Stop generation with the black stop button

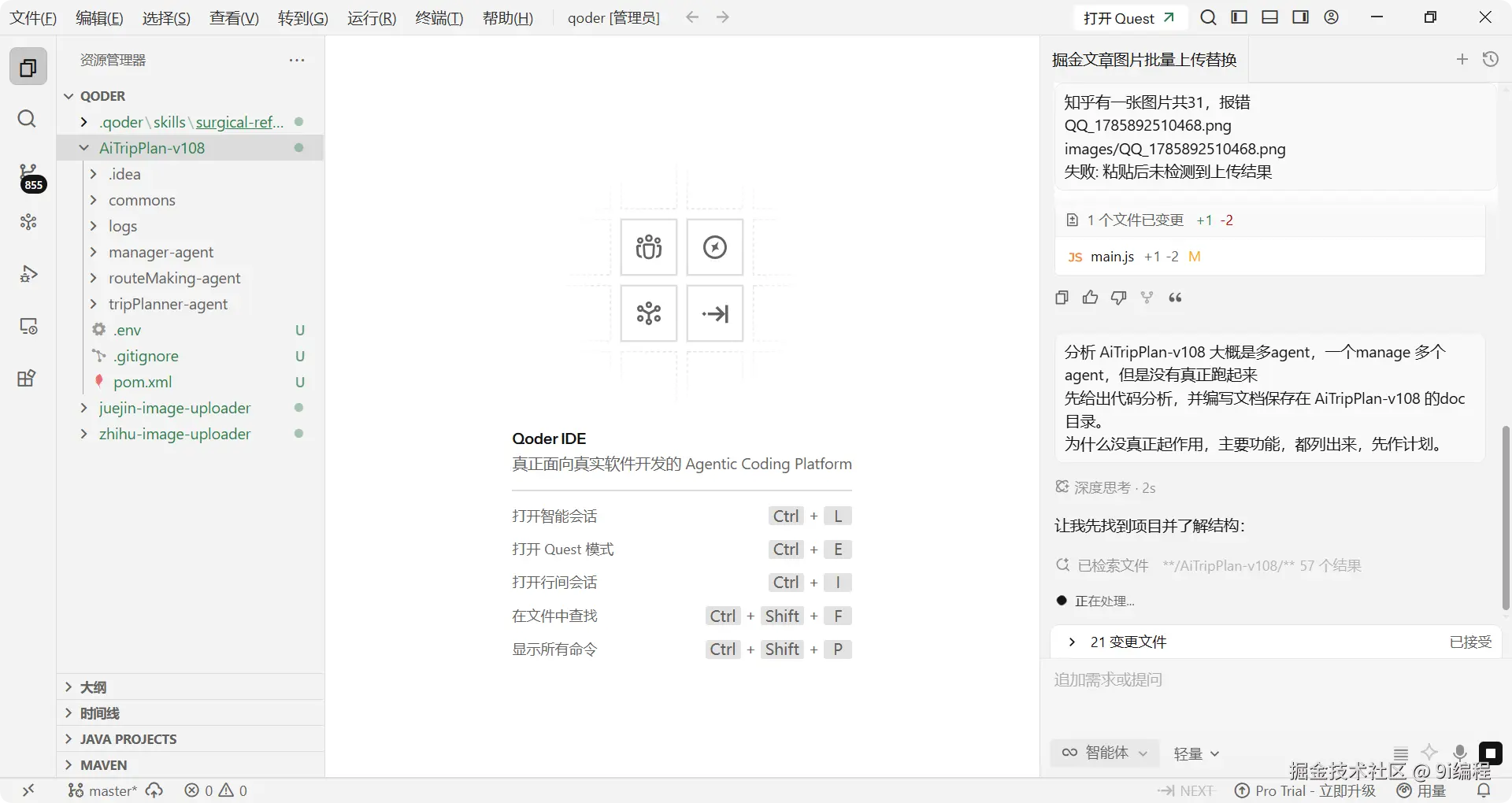(x=1490, y=753)
